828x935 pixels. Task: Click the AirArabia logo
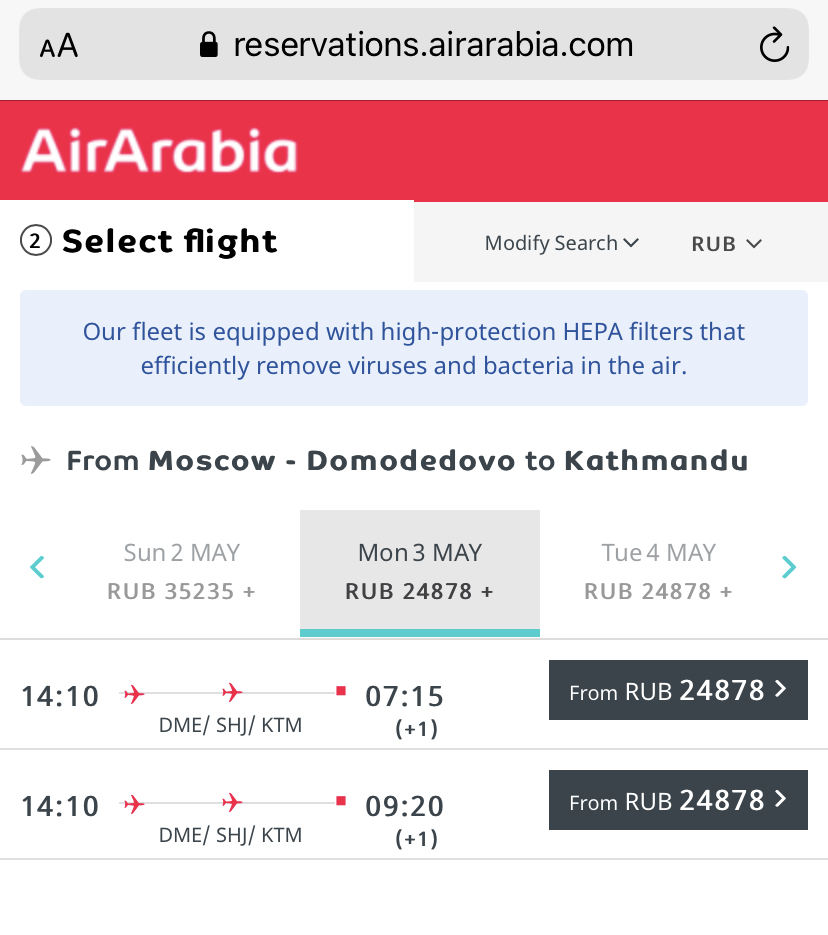pyautogui.click(x=160, y=151)
